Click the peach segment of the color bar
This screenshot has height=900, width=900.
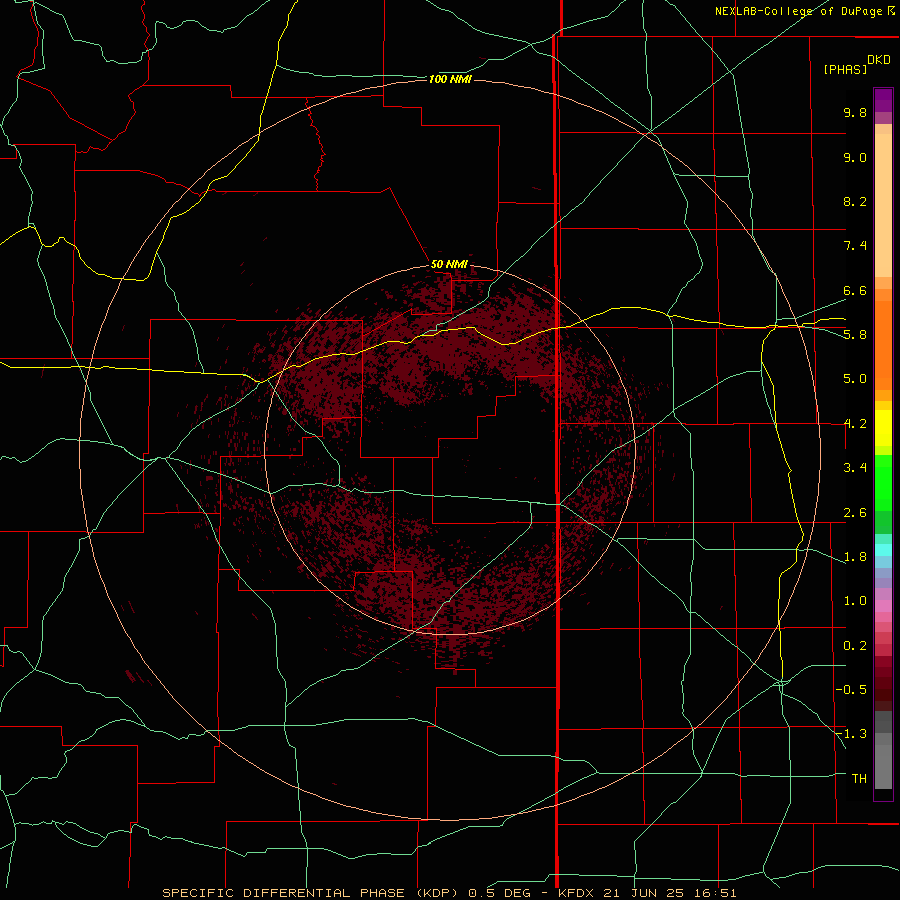(x=883, y=205)
